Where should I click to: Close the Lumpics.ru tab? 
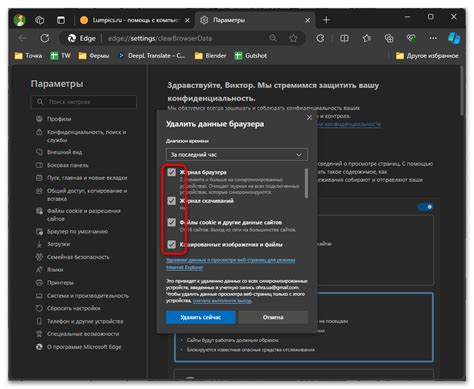[187, 20]
